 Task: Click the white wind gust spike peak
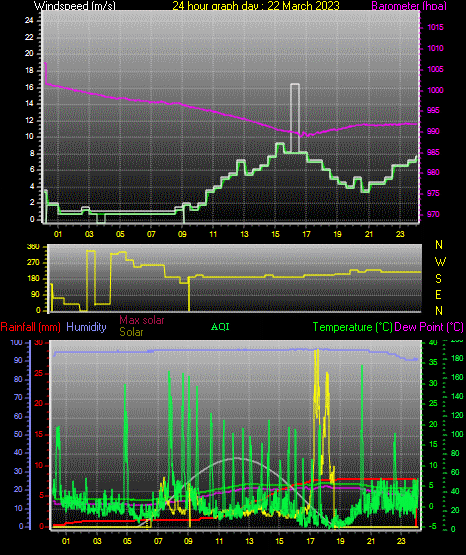tap(295, 84)
